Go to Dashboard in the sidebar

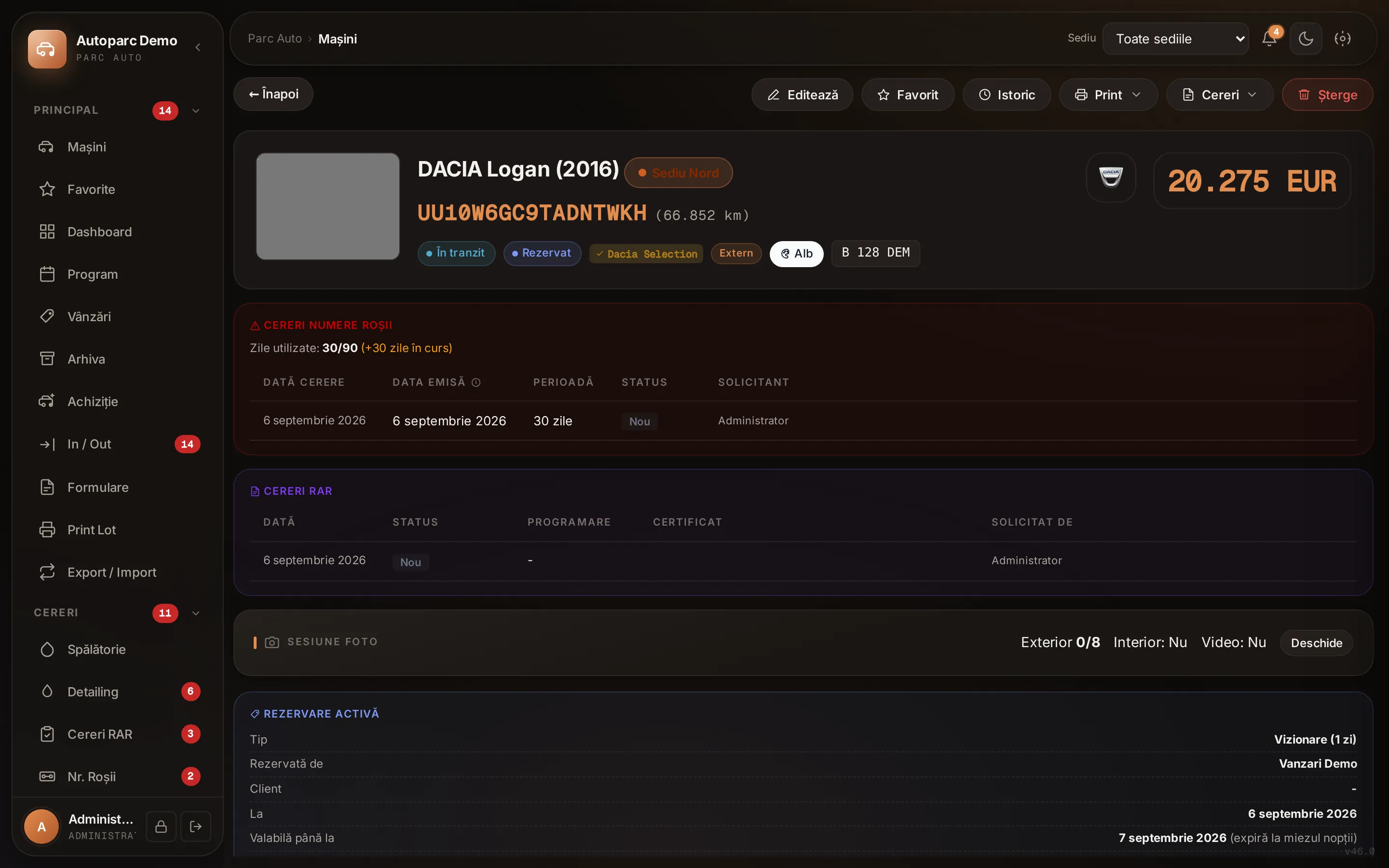118,232
